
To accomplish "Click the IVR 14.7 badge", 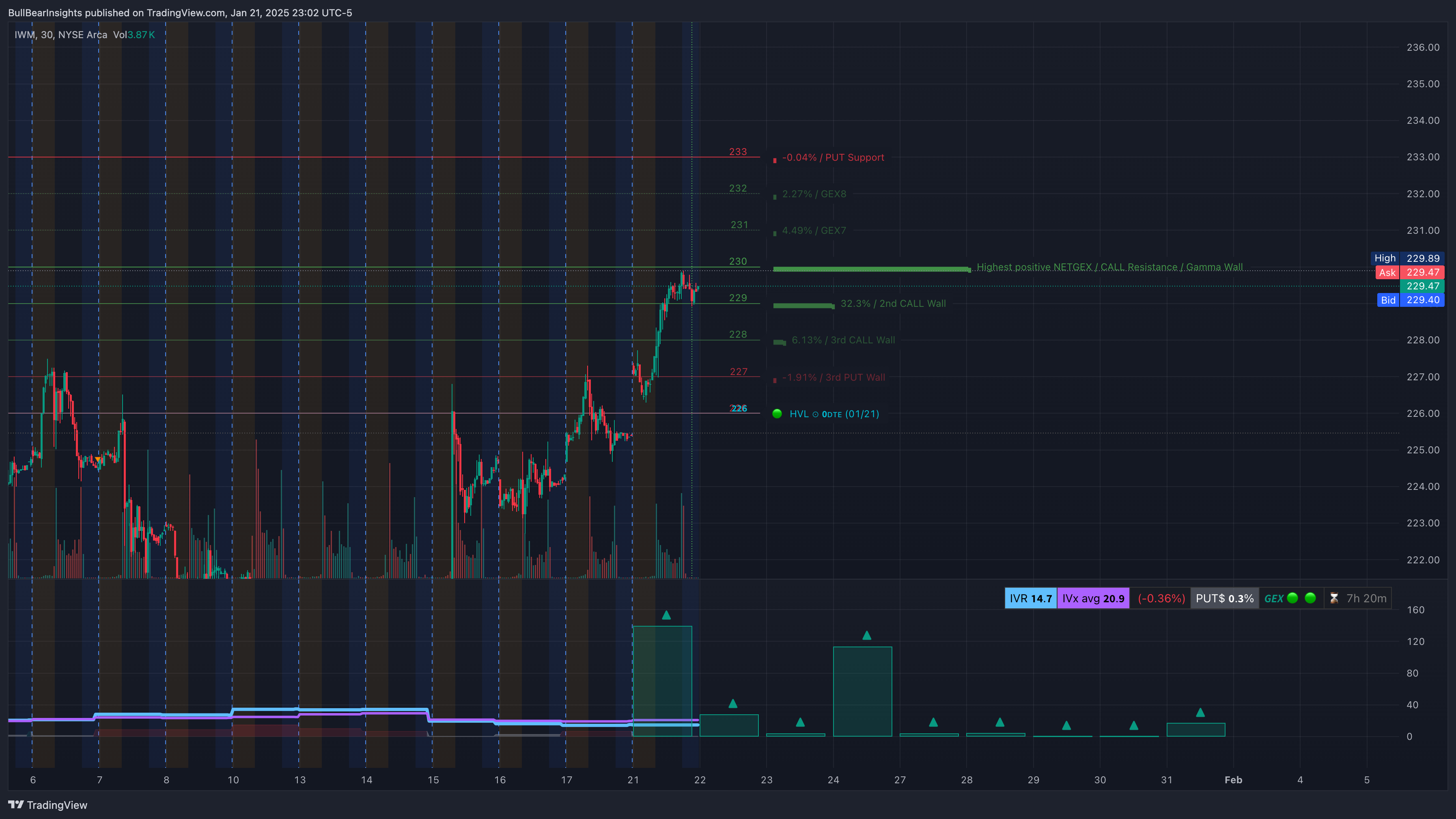I will pos(1030,598).
